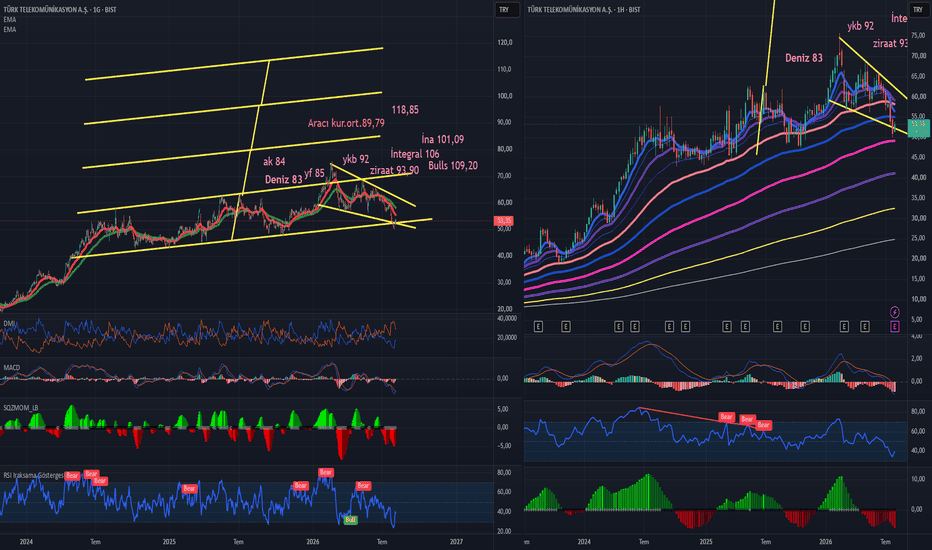
Task: Select the highest Bear label near 2026 in the left RSI
Action: (326, 473)
